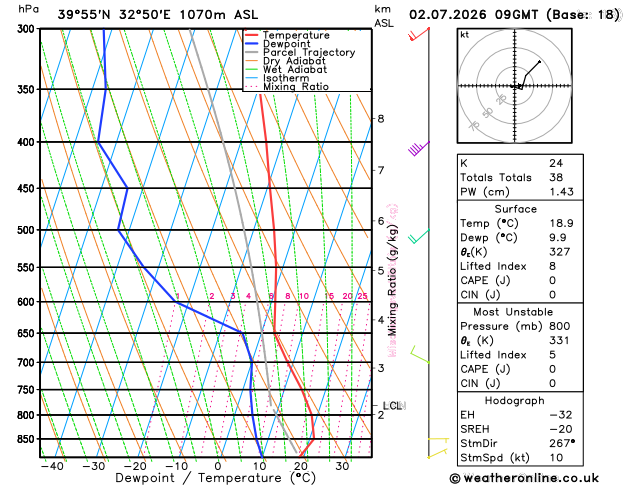The image size is (629, 486).
Task: Click the coordinates title '39°55'N 32°50'E 1070m ASL'
Action: tap(158, 15)
